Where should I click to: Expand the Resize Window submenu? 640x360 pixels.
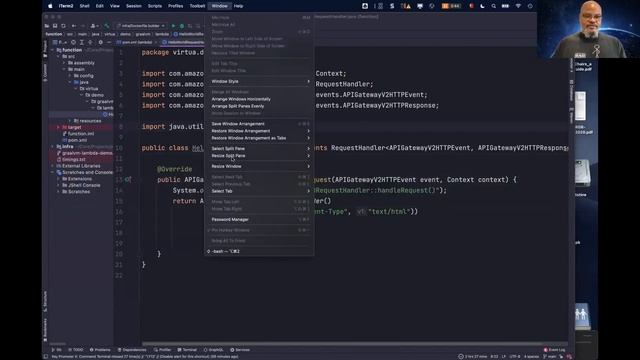coord(259,166)
